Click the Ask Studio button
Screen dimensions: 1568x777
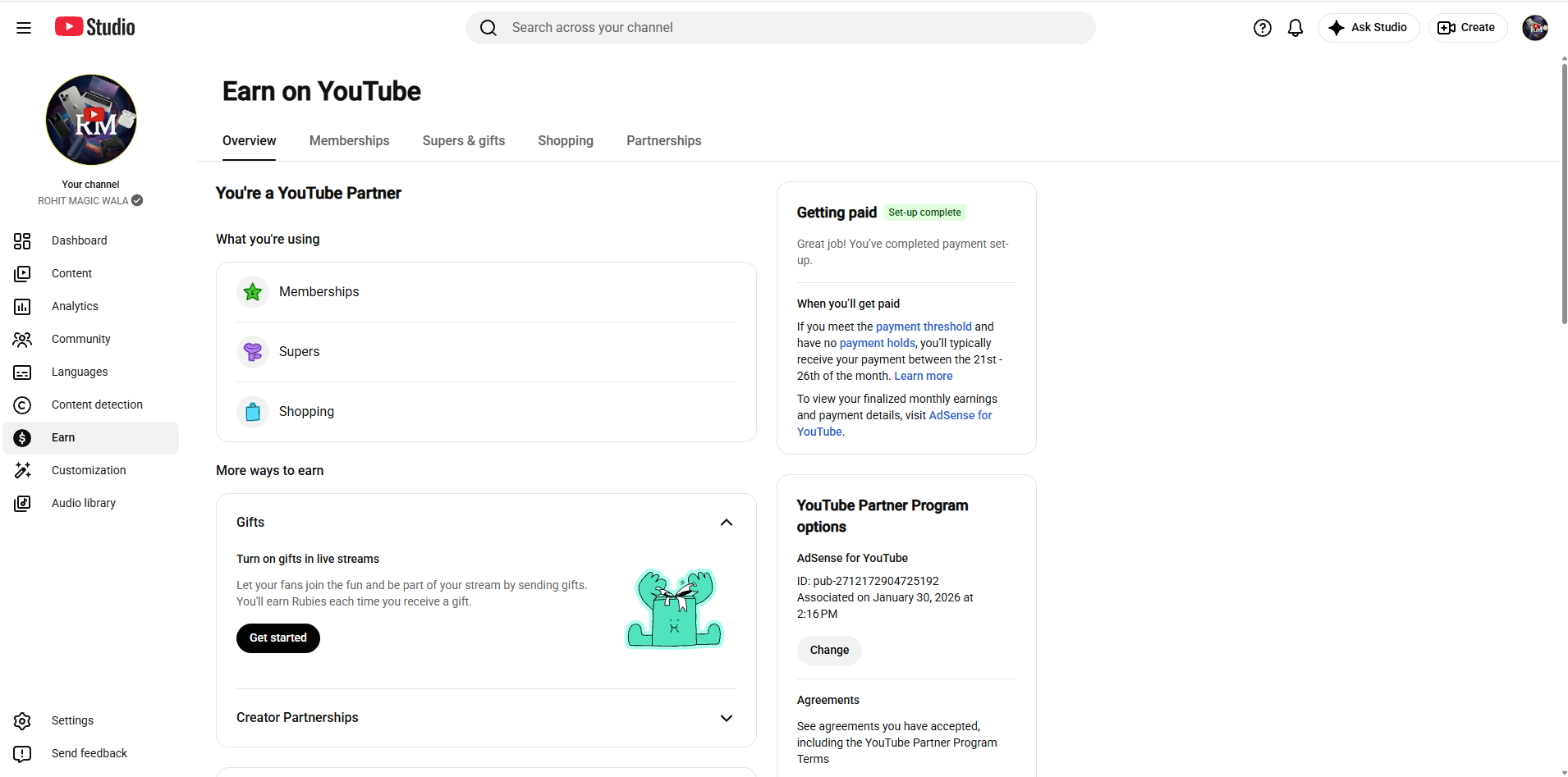tap(1369, 28)
